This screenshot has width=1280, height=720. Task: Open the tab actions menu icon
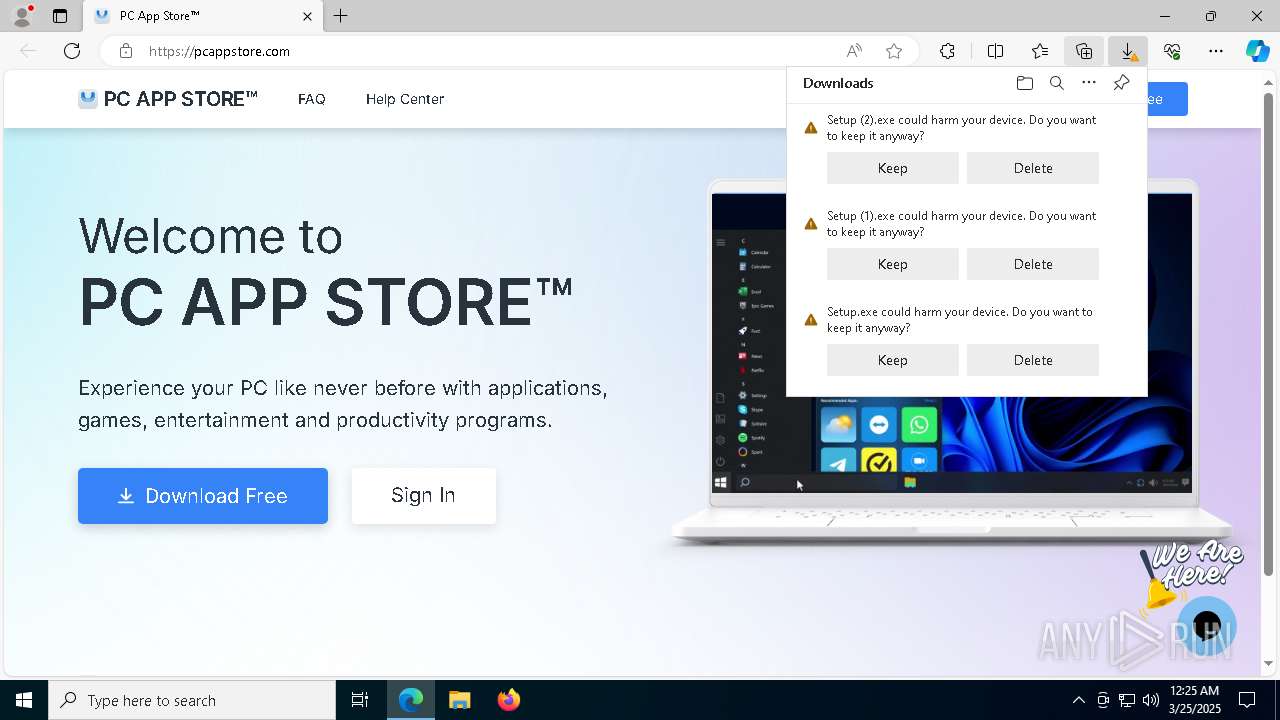coord(60,16)
